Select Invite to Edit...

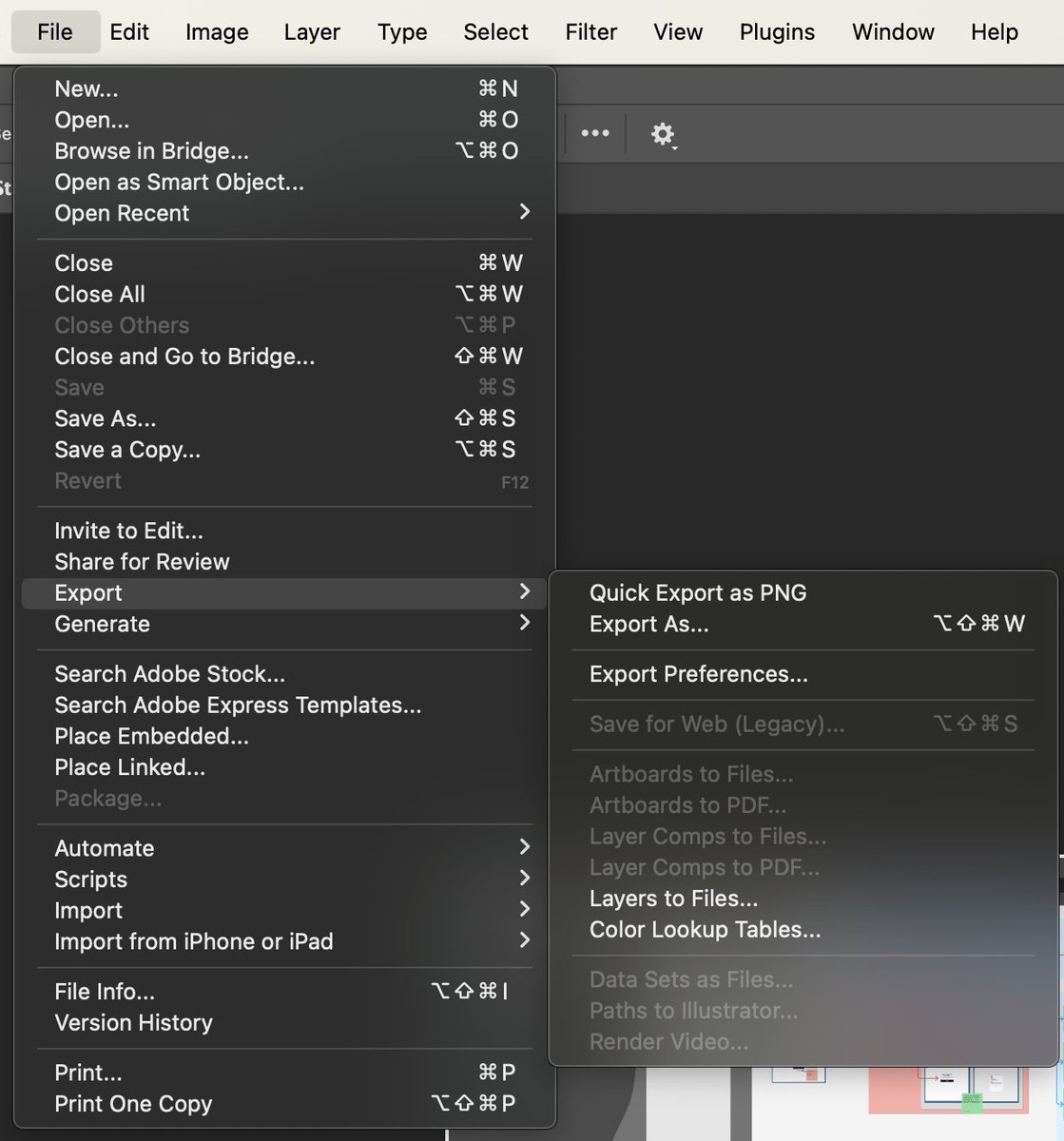(284, 531)
